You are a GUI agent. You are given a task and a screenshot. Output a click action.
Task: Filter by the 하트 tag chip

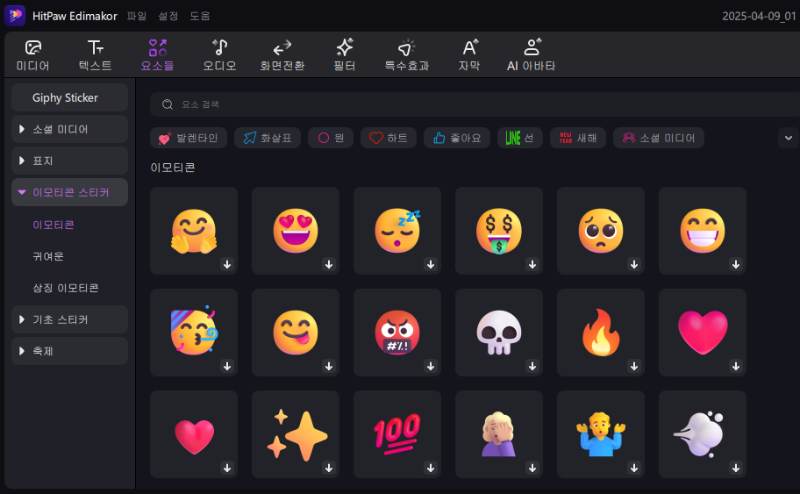(x=388, y=138)
